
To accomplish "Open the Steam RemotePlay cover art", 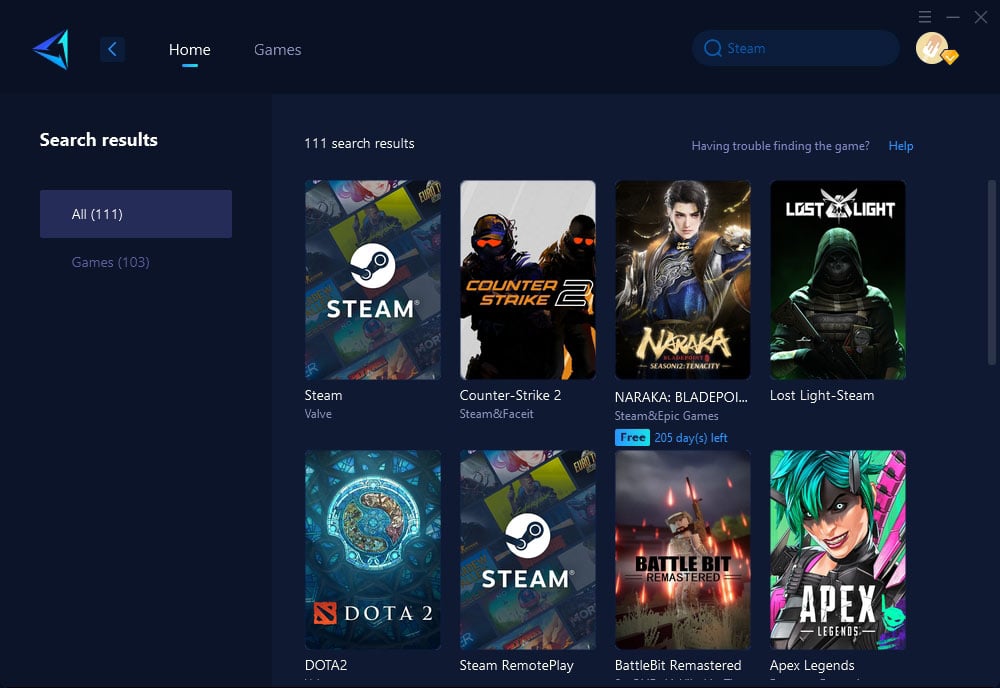I will tap(527, 550).
